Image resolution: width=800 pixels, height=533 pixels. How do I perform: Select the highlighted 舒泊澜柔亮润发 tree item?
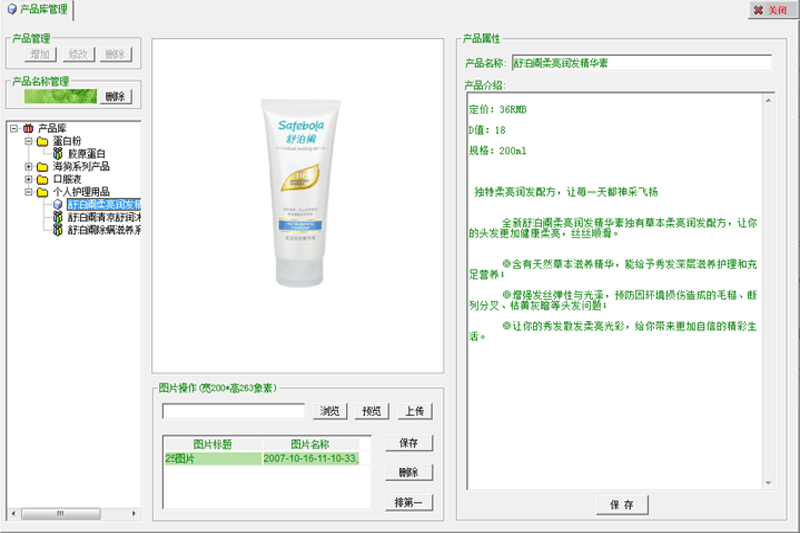[x=104, y=205]
